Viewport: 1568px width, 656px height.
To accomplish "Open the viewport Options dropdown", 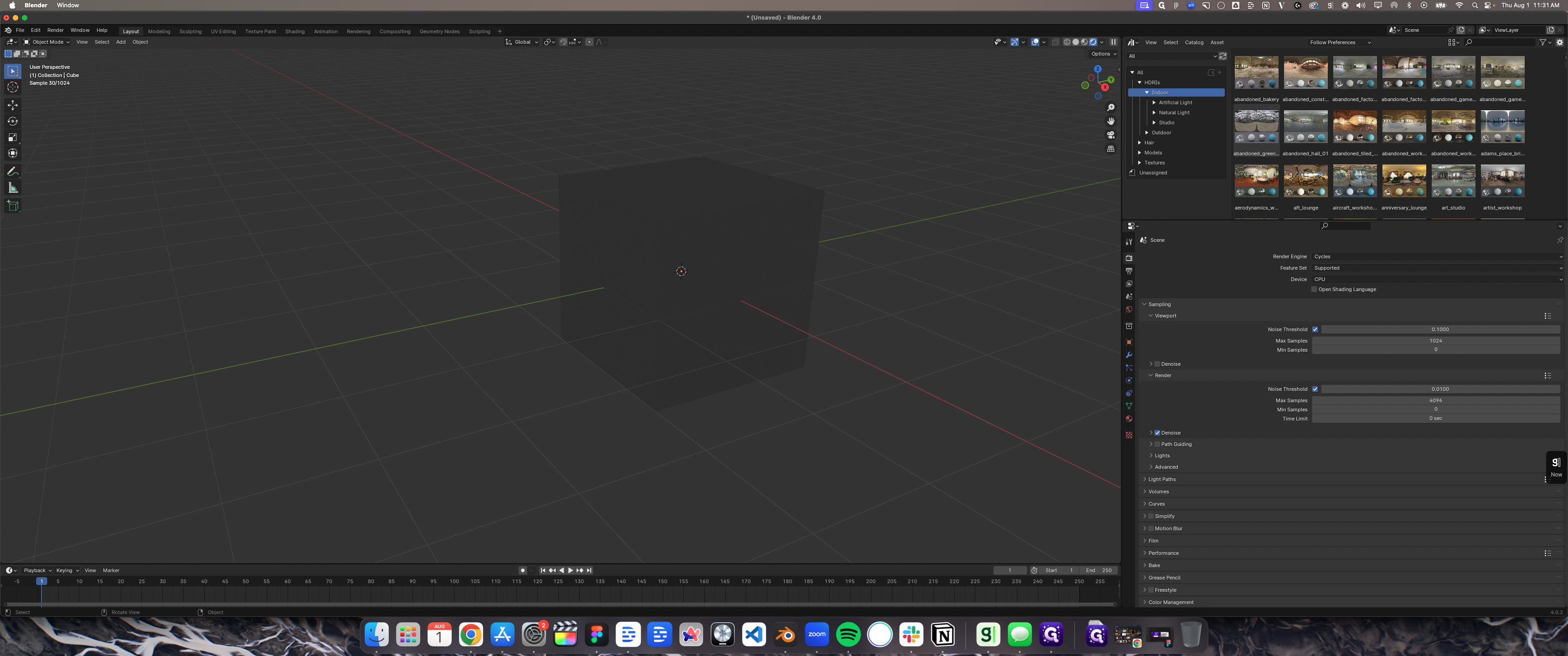I will coord(1104,54).
